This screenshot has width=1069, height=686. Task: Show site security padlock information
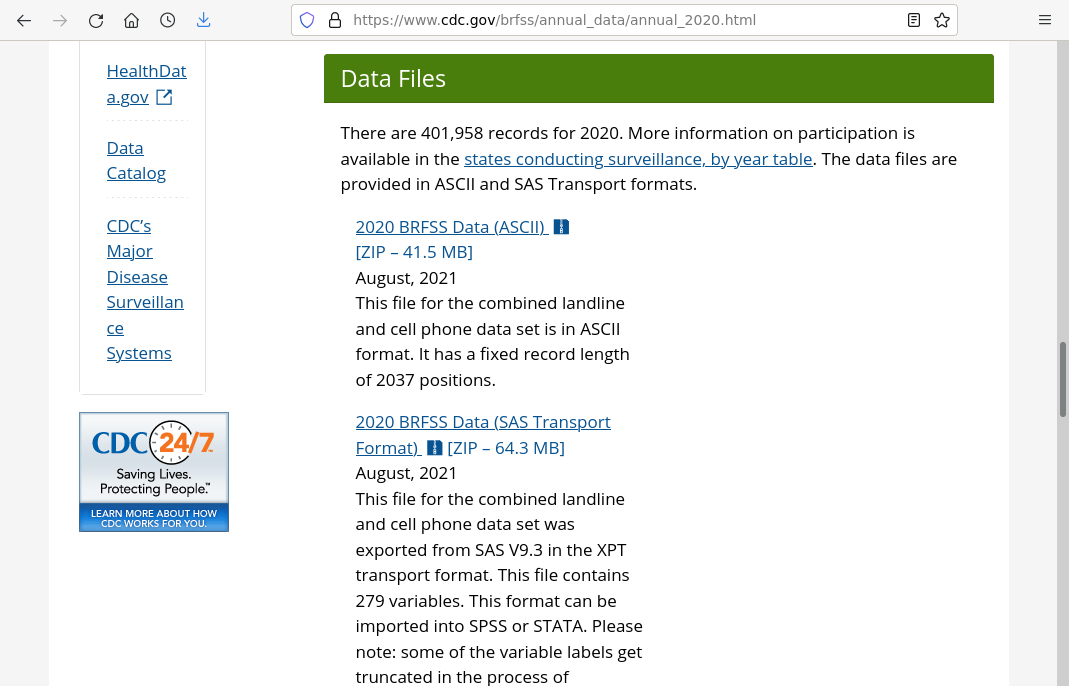(334, 20)
